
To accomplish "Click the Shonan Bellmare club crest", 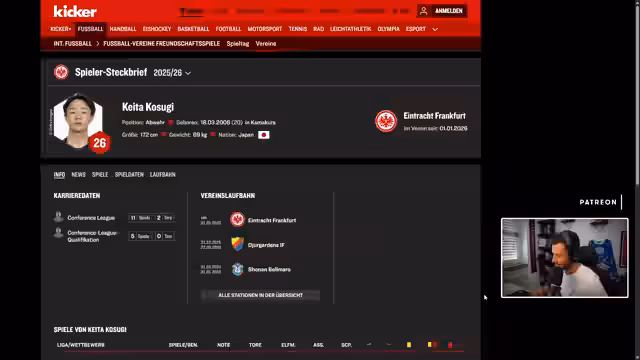I will point(237,269).
